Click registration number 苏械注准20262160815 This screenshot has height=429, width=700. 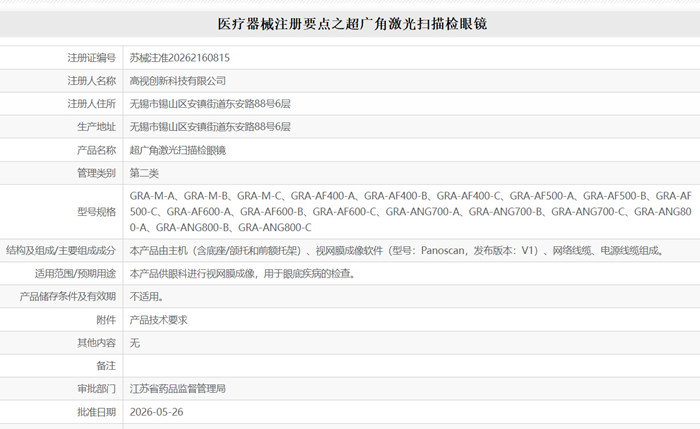point(179,58)
